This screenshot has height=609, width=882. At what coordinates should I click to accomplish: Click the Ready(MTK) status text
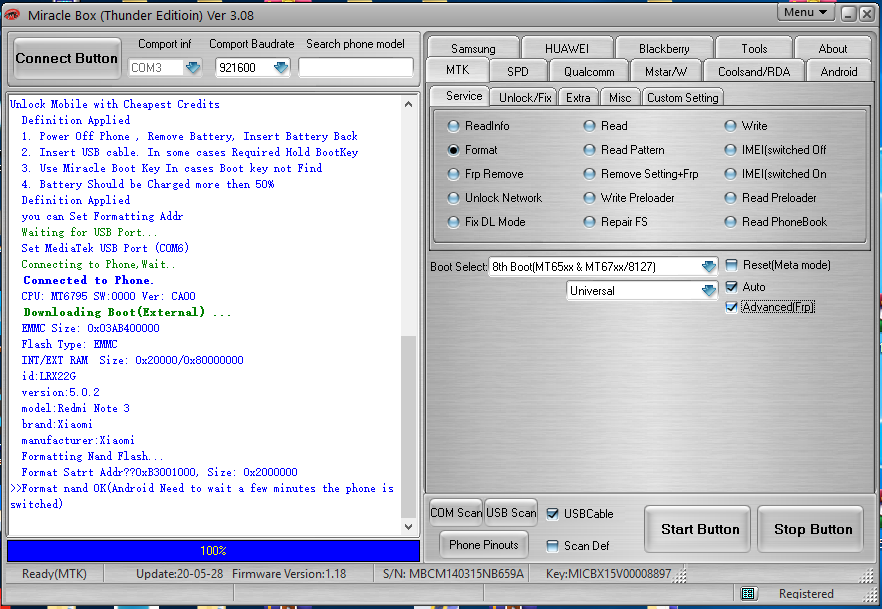tap(54, 574)
